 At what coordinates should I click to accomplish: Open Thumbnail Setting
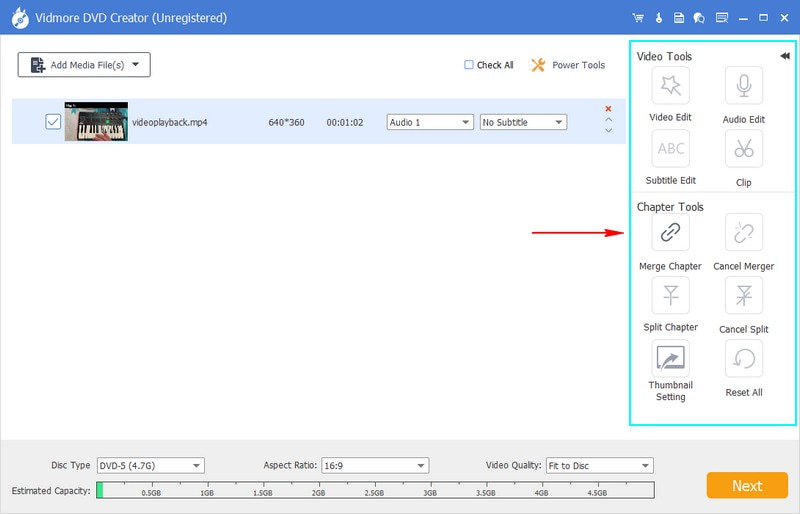pyautogui.click(x=670, y=357)
